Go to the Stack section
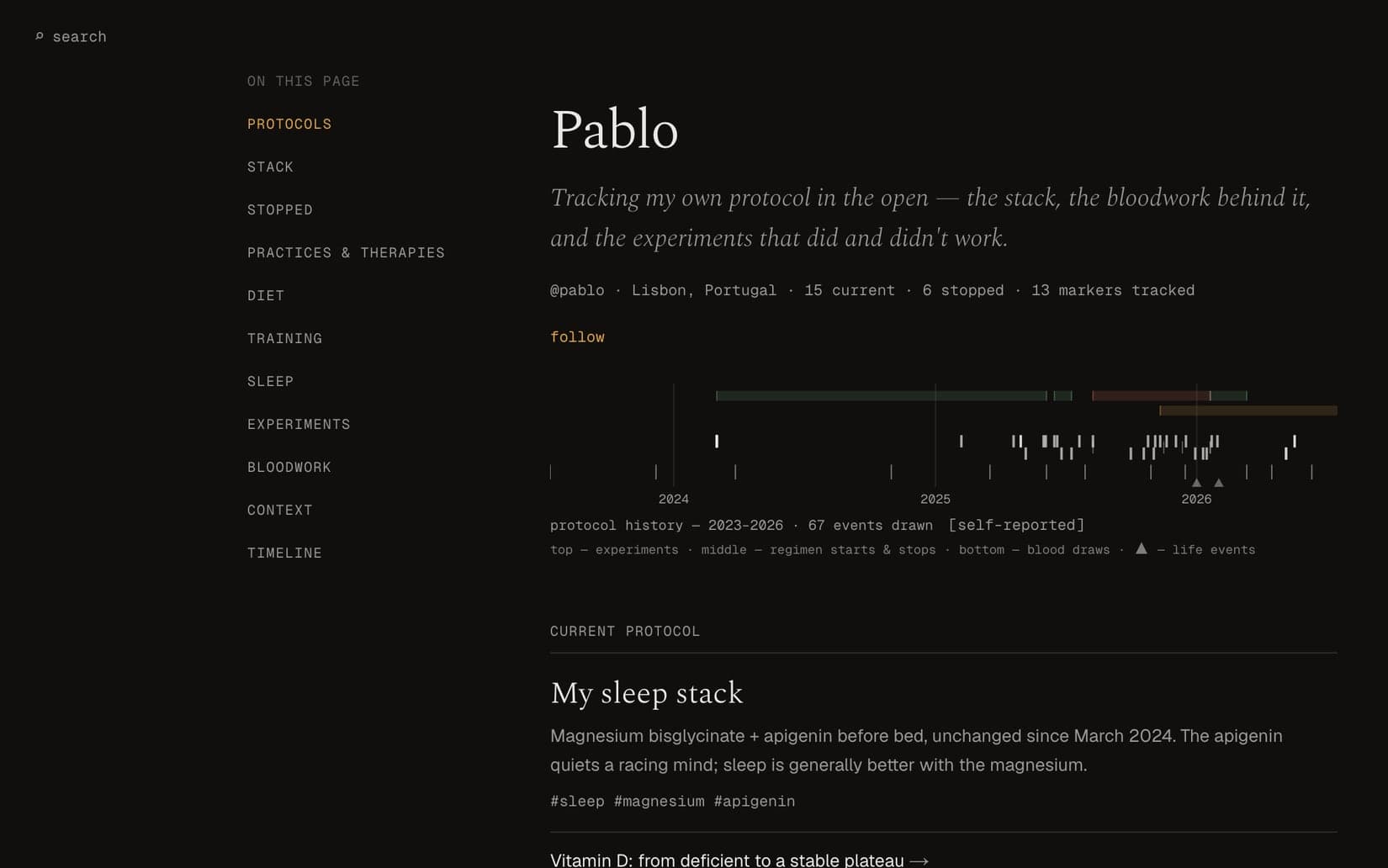The image size is (1388, 868). click(270, 167)
